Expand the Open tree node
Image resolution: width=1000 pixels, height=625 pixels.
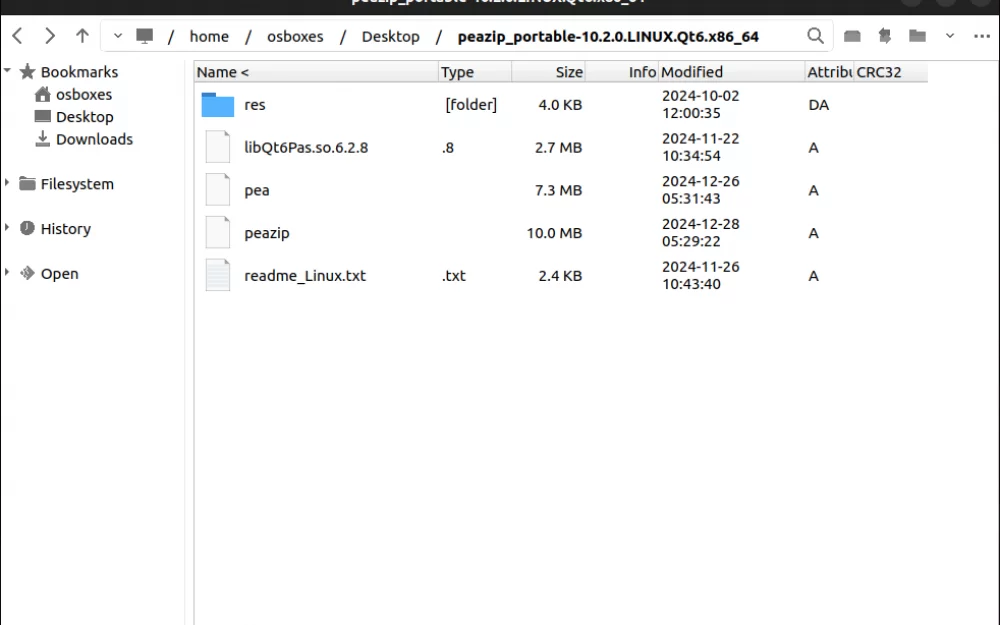[x=7, y=272]
